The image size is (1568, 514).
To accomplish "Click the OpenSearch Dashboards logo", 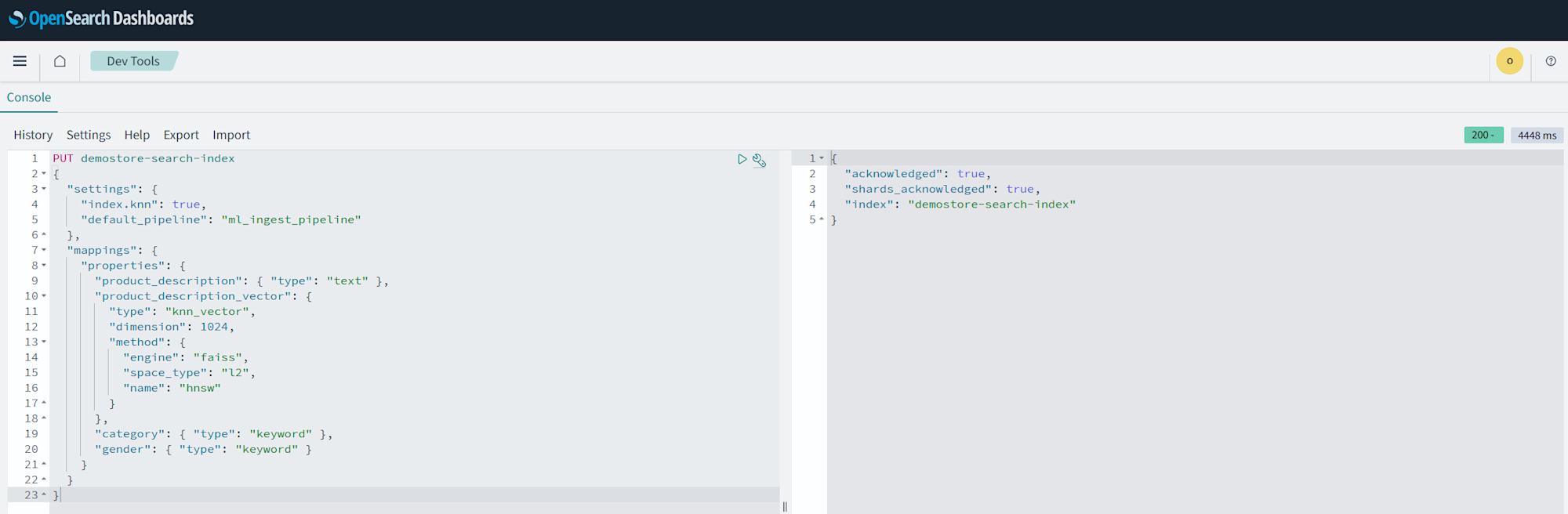I will [101, 19].
